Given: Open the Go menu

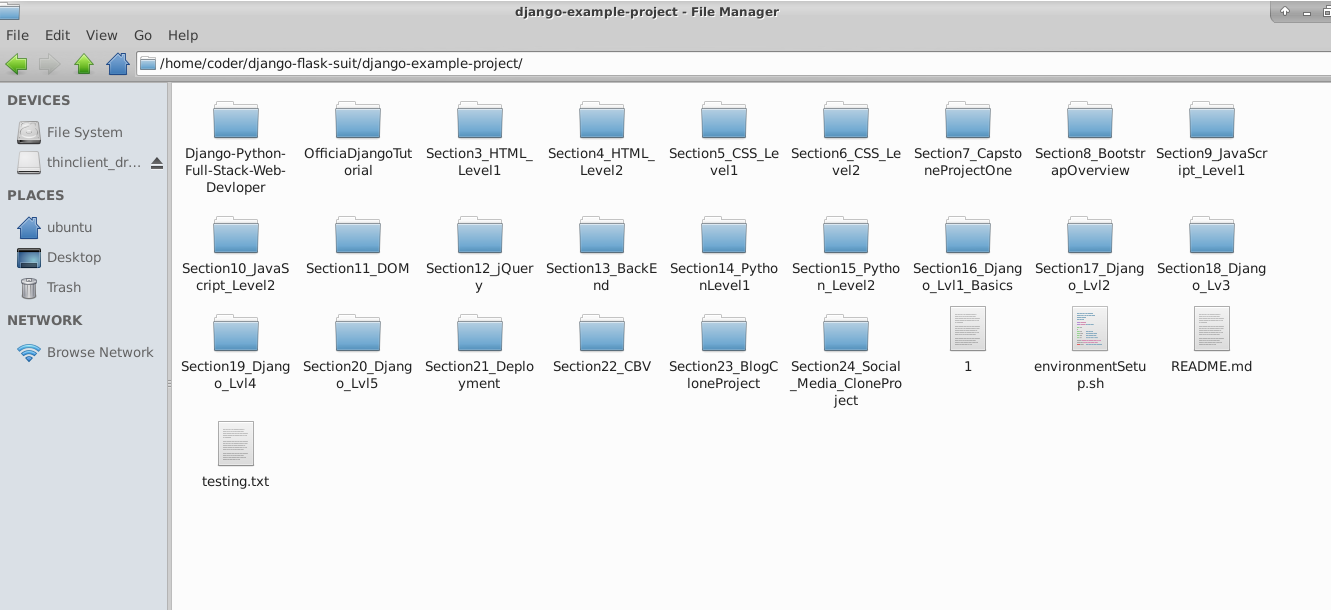Looking at the screenshot, I should point(143,35).
